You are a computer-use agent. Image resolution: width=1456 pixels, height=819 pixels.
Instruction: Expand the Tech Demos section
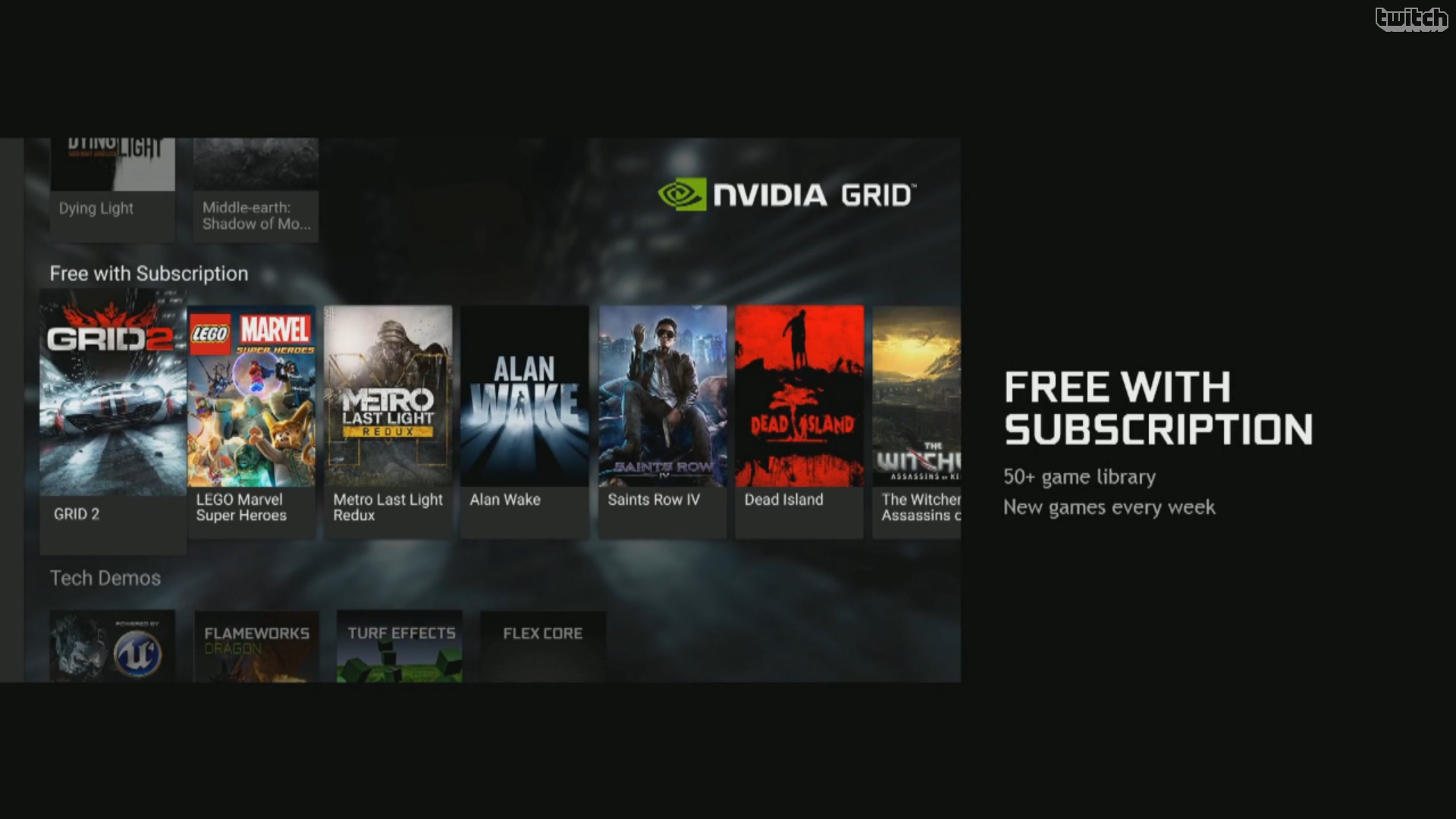tap(105, 578)
